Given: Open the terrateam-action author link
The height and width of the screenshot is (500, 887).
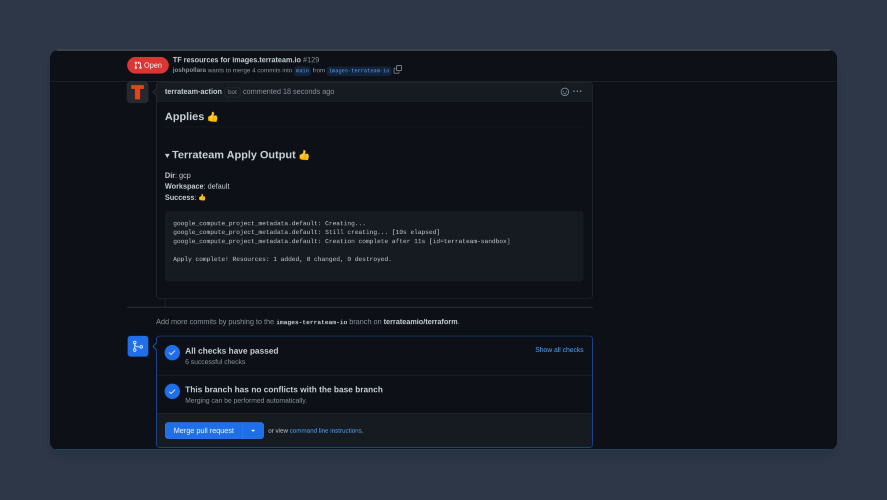Looking at the screenshot, I should [x=193, y=92].
